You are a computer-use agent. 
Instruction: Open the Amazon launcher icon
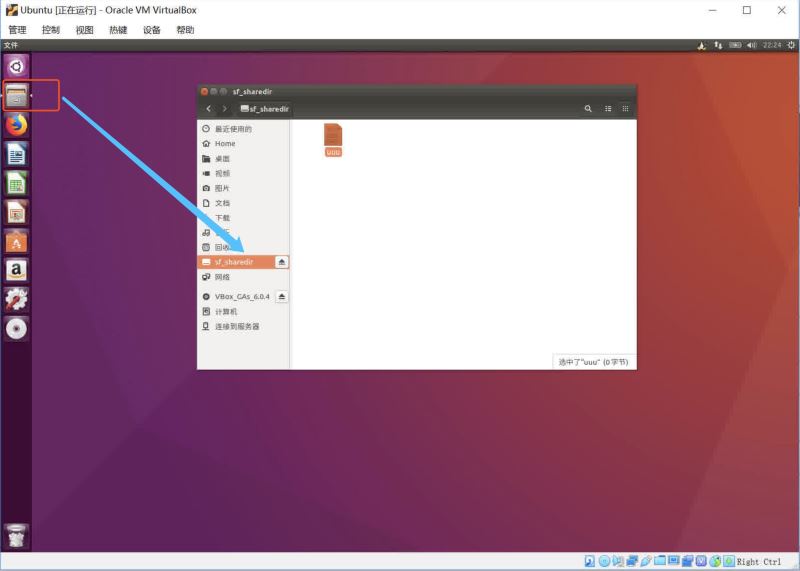[x=16, y=270]
